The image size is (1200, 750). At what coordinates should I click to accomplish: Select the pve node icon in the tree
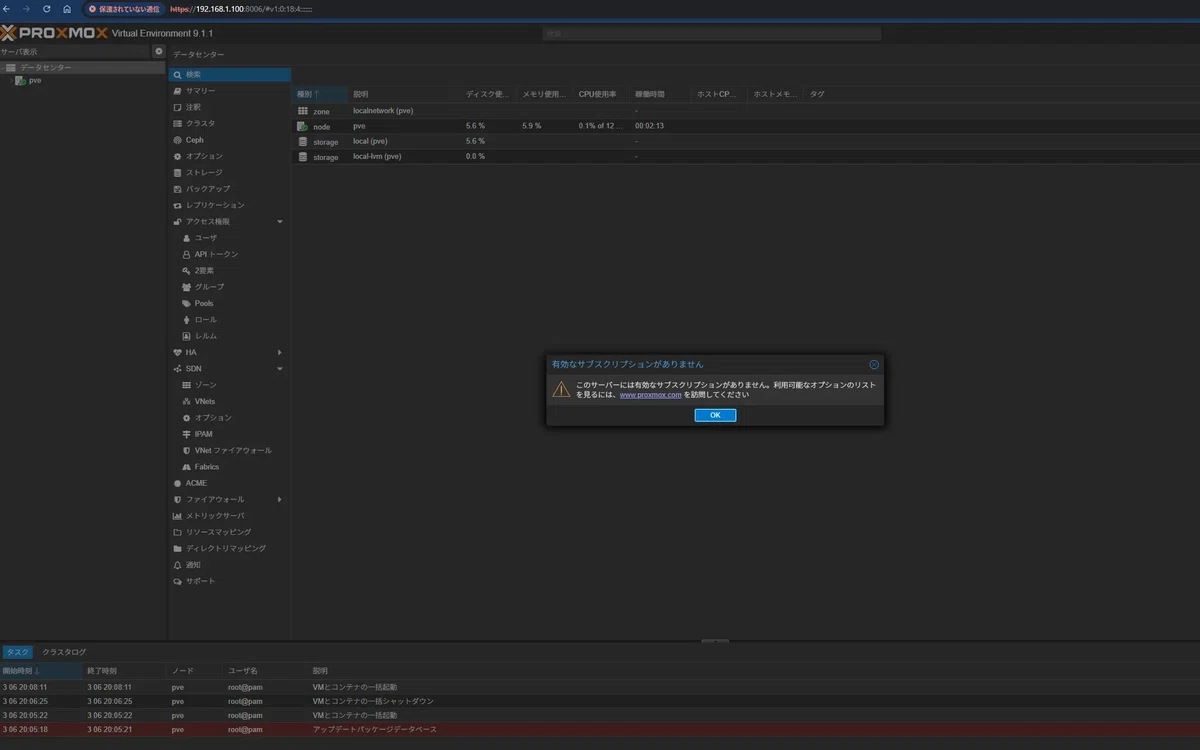click(20, 80)
